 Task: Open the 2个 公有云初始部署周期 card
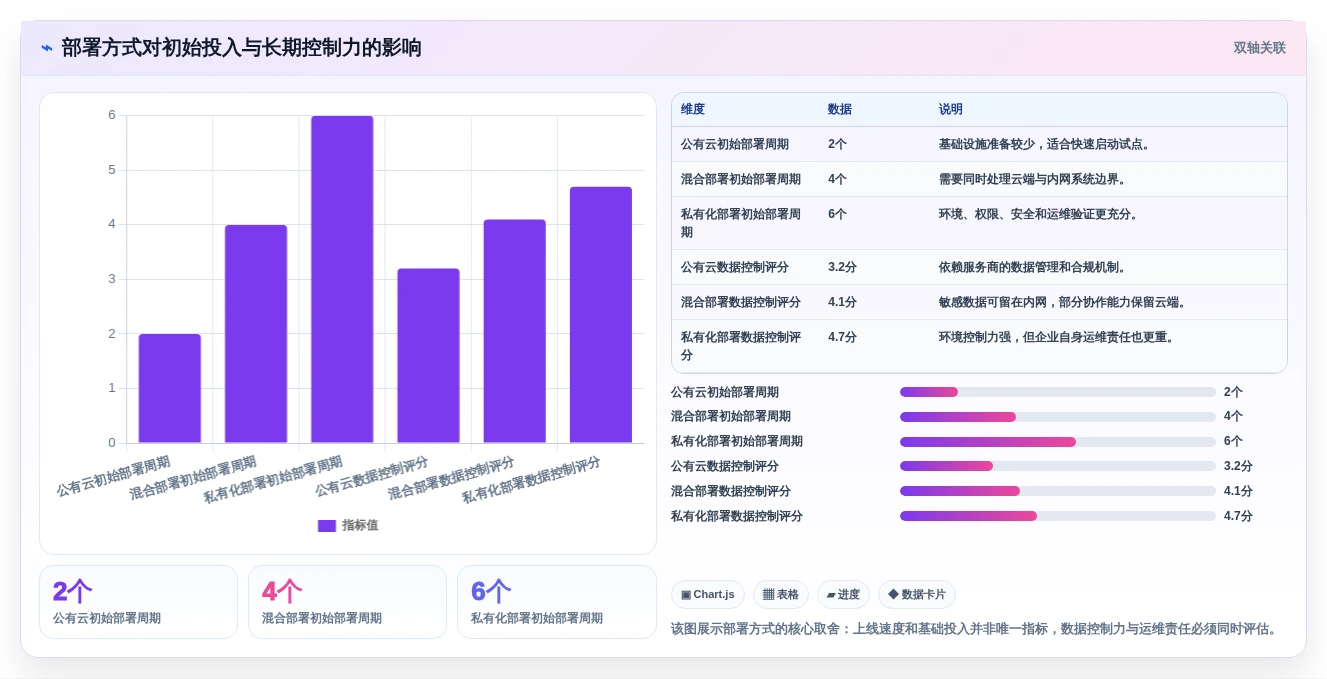coord(138,602)
